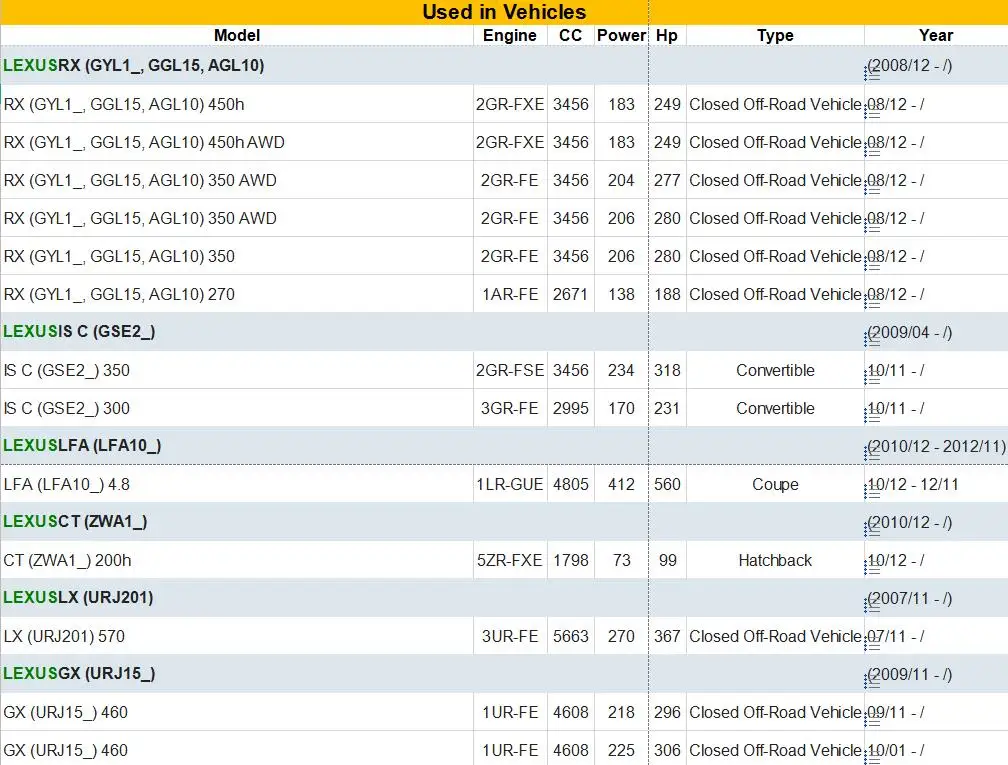This screenshot has height=765, width=1008.
Task: Click the (2010/12 - 2012/11) year range cell
Action: click(x=936, y=446)
